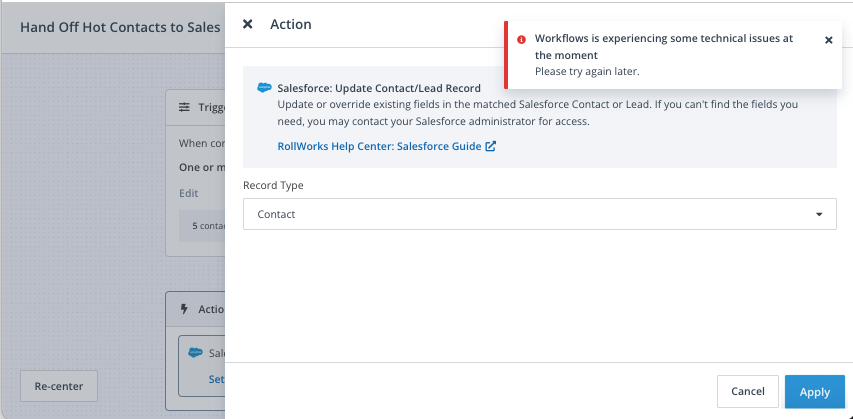
Task: Click the lightning bolt icon on the Action card
Action: [x=184, y=309]
